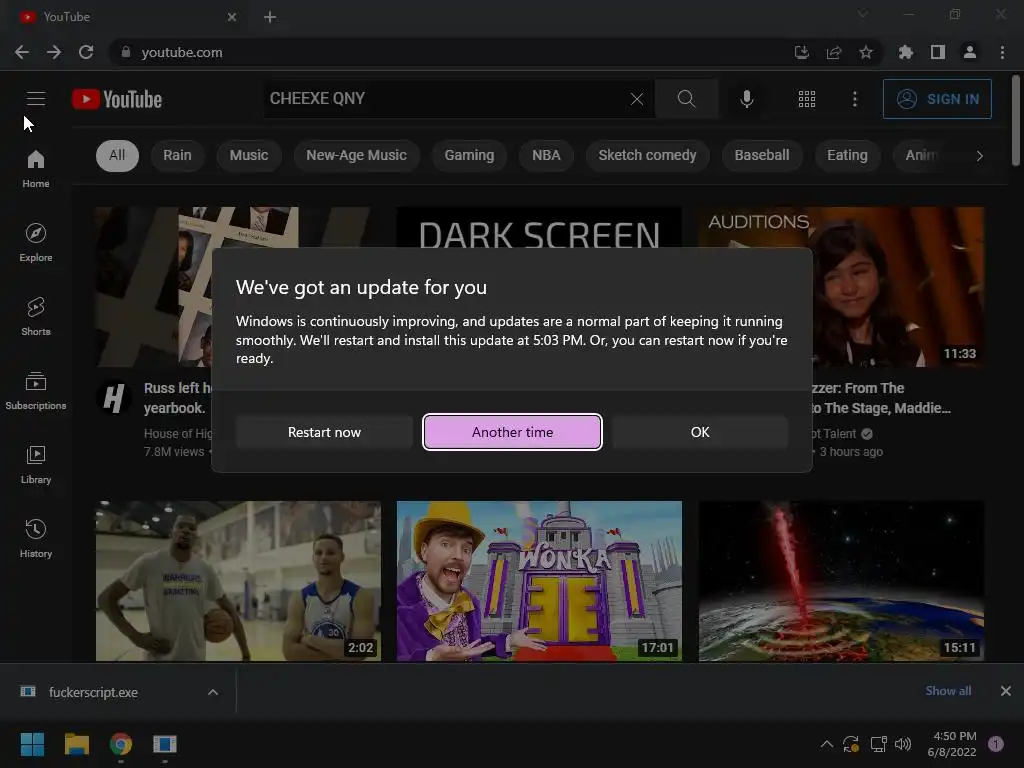Select the NBA filter chip

546,155
